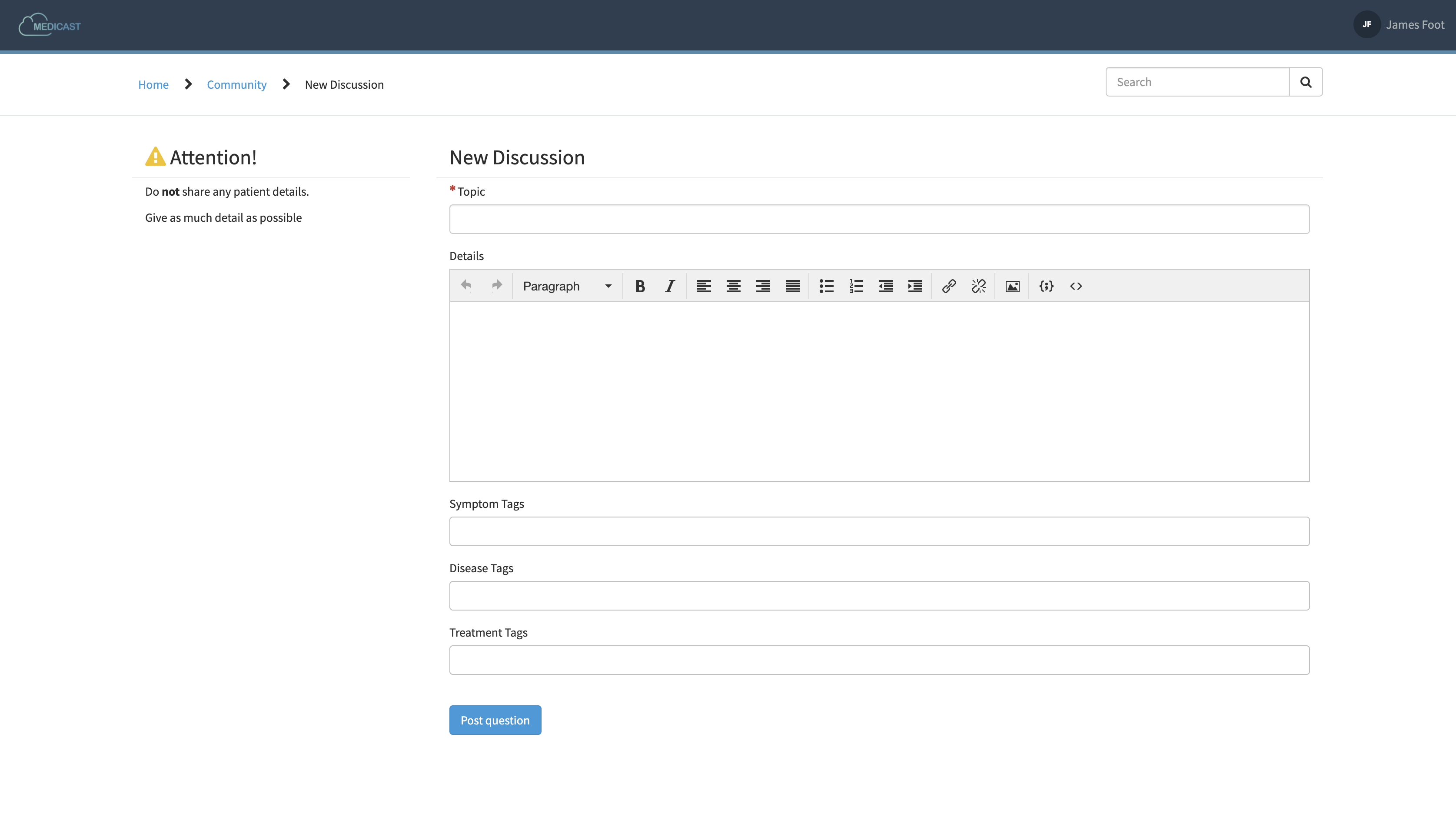
Task: Toggle bold formatting in editor toolbar
Action: click(x=640, y=286)
